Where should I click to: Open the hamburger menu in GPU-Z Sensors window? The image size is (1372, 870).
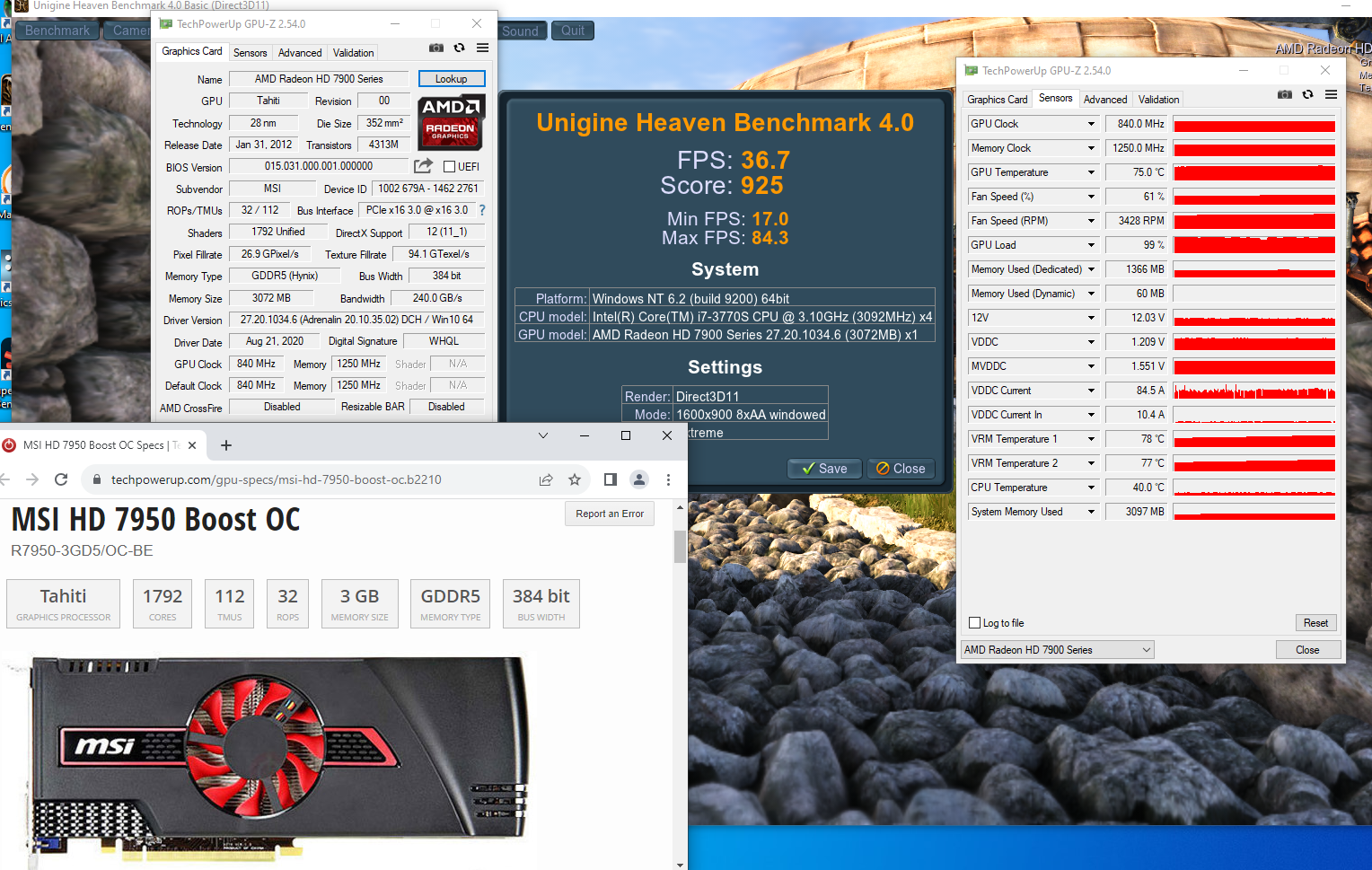pos(1331,94)
